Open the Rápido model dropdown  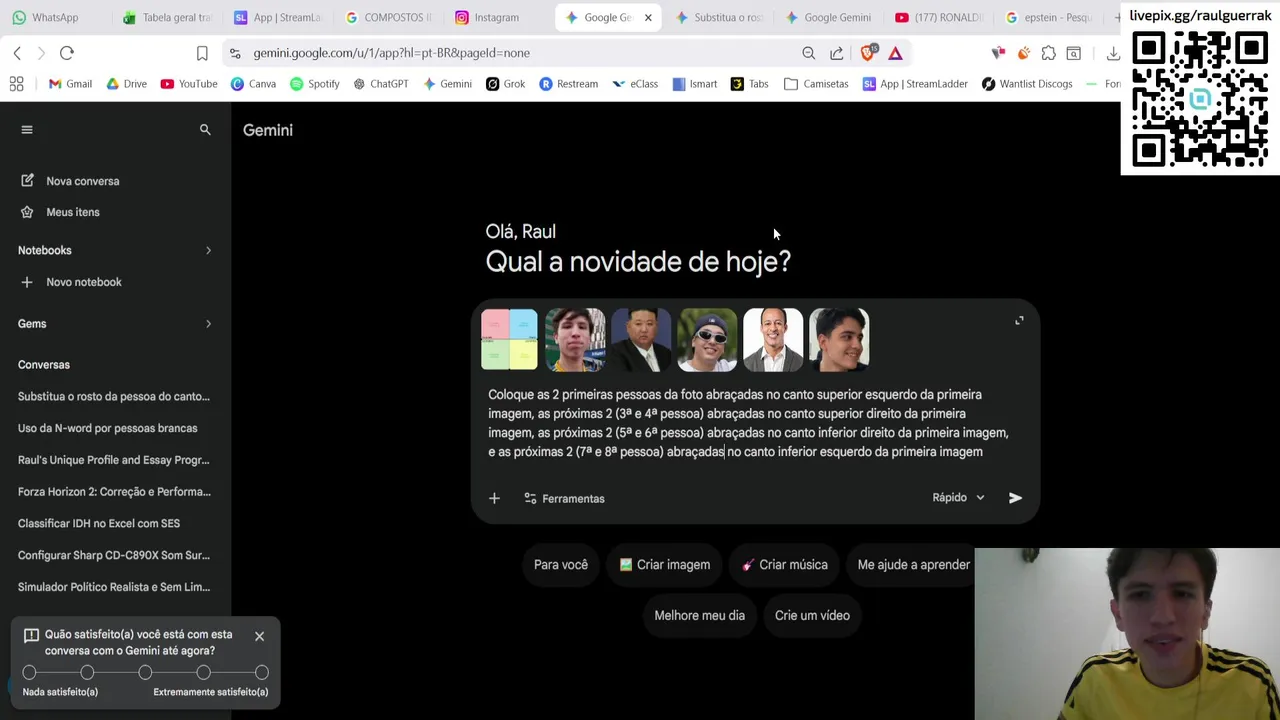tap(958, 497)
